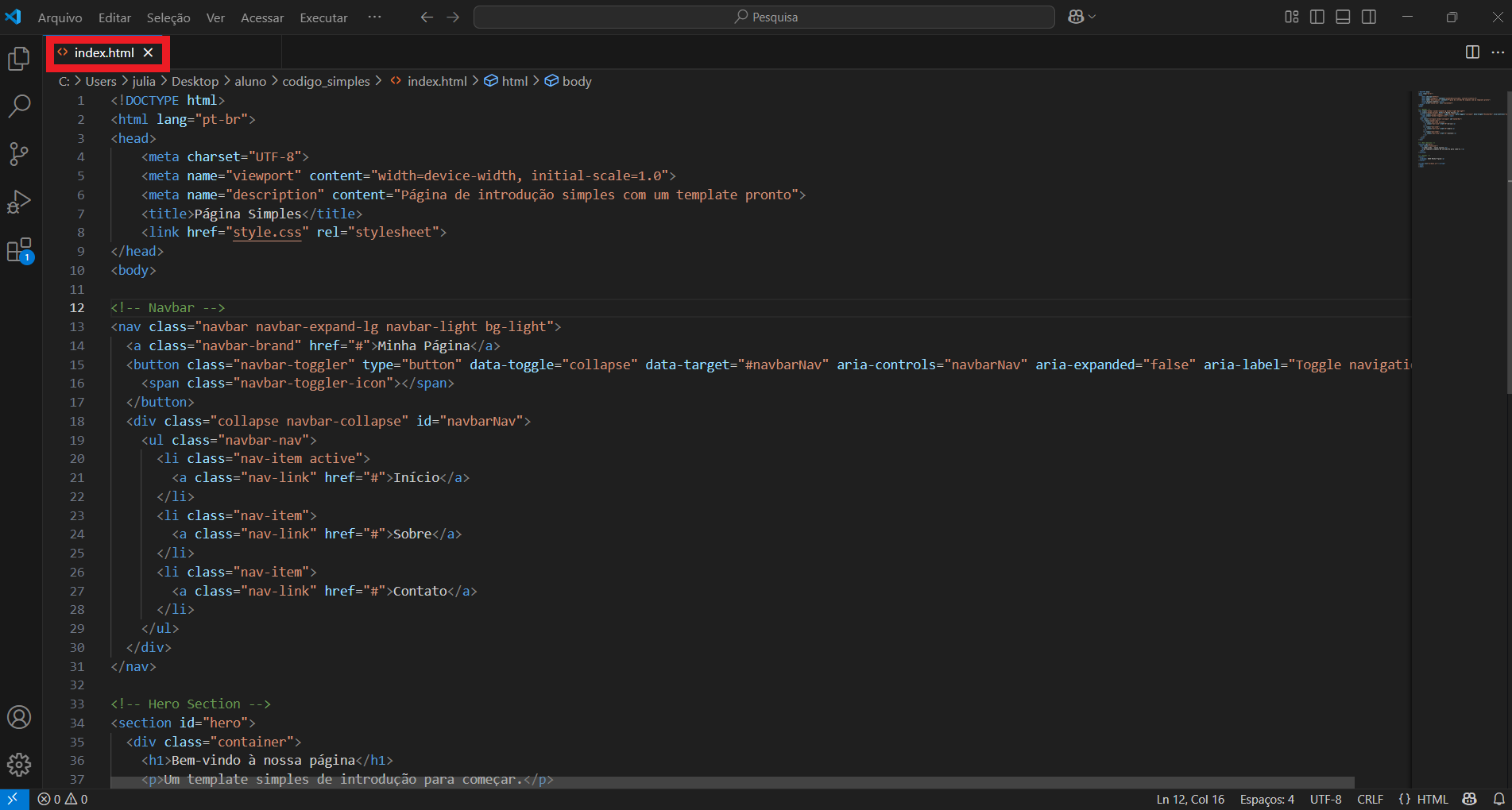
Task: Open editor More Actions ellipsis menu
Action: (x=1498, y=52)
